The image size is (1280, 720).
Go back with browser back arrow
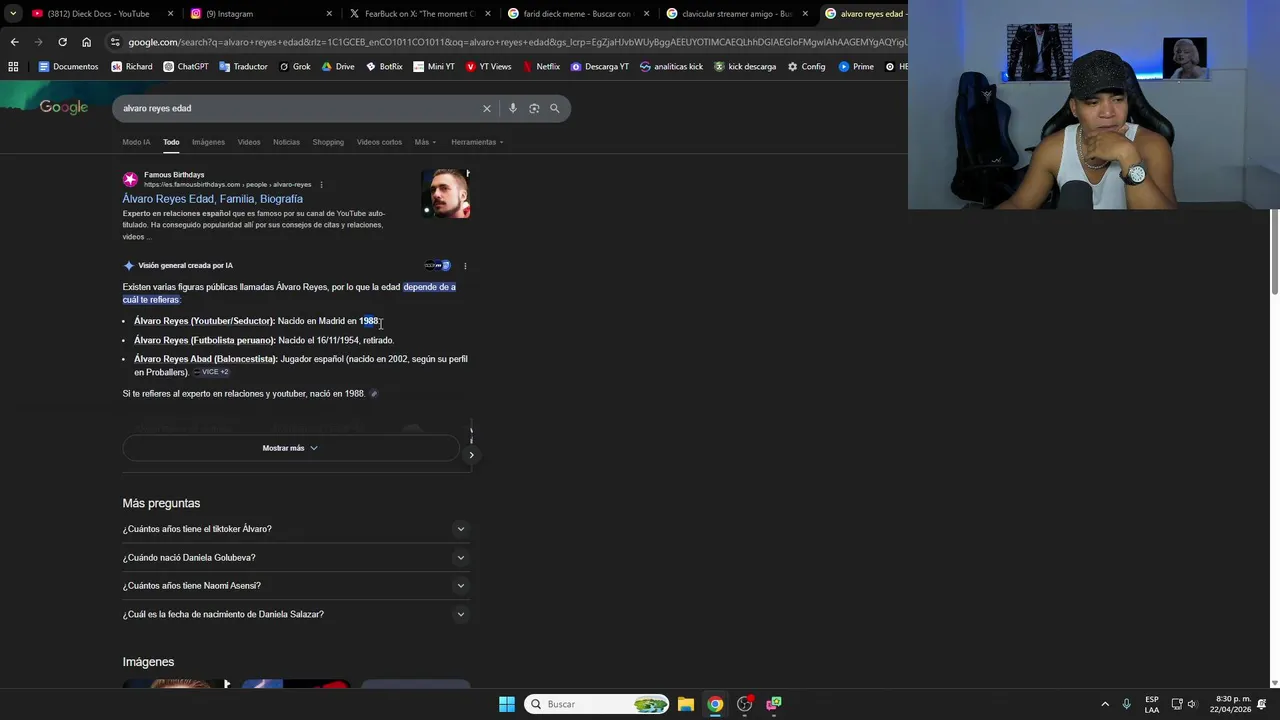tap(14, 42)
